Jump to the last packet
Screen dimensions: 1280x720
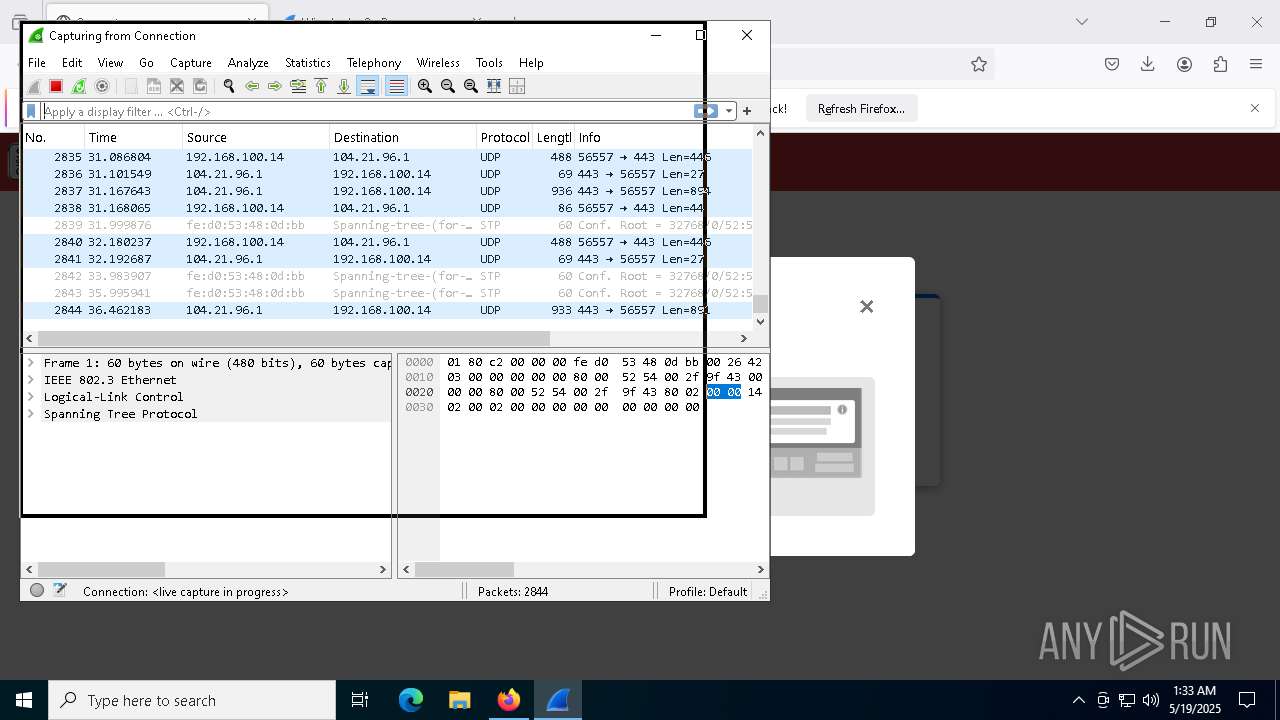point(344,86)
